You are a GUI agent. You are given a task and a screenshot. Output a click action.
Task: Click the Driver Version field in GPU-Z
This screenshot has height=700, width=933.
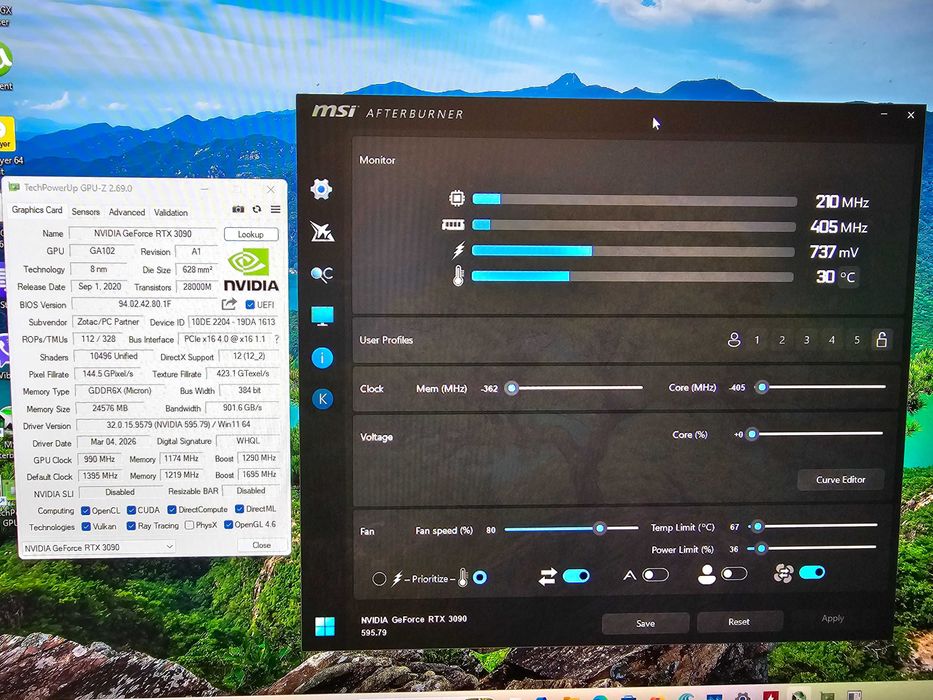tap(178, 425)
